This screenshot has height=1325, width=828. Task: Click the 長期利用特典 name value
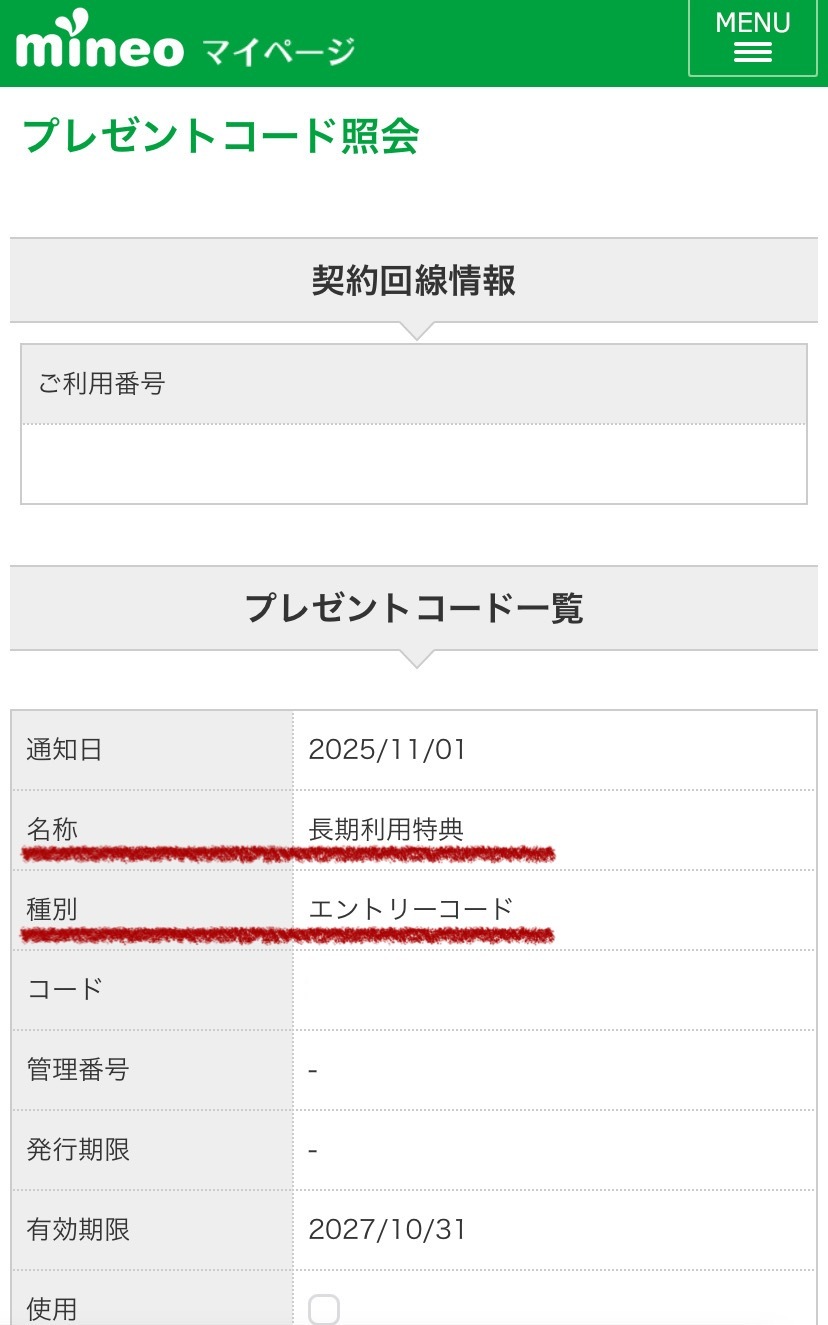[x=386, y=829]
